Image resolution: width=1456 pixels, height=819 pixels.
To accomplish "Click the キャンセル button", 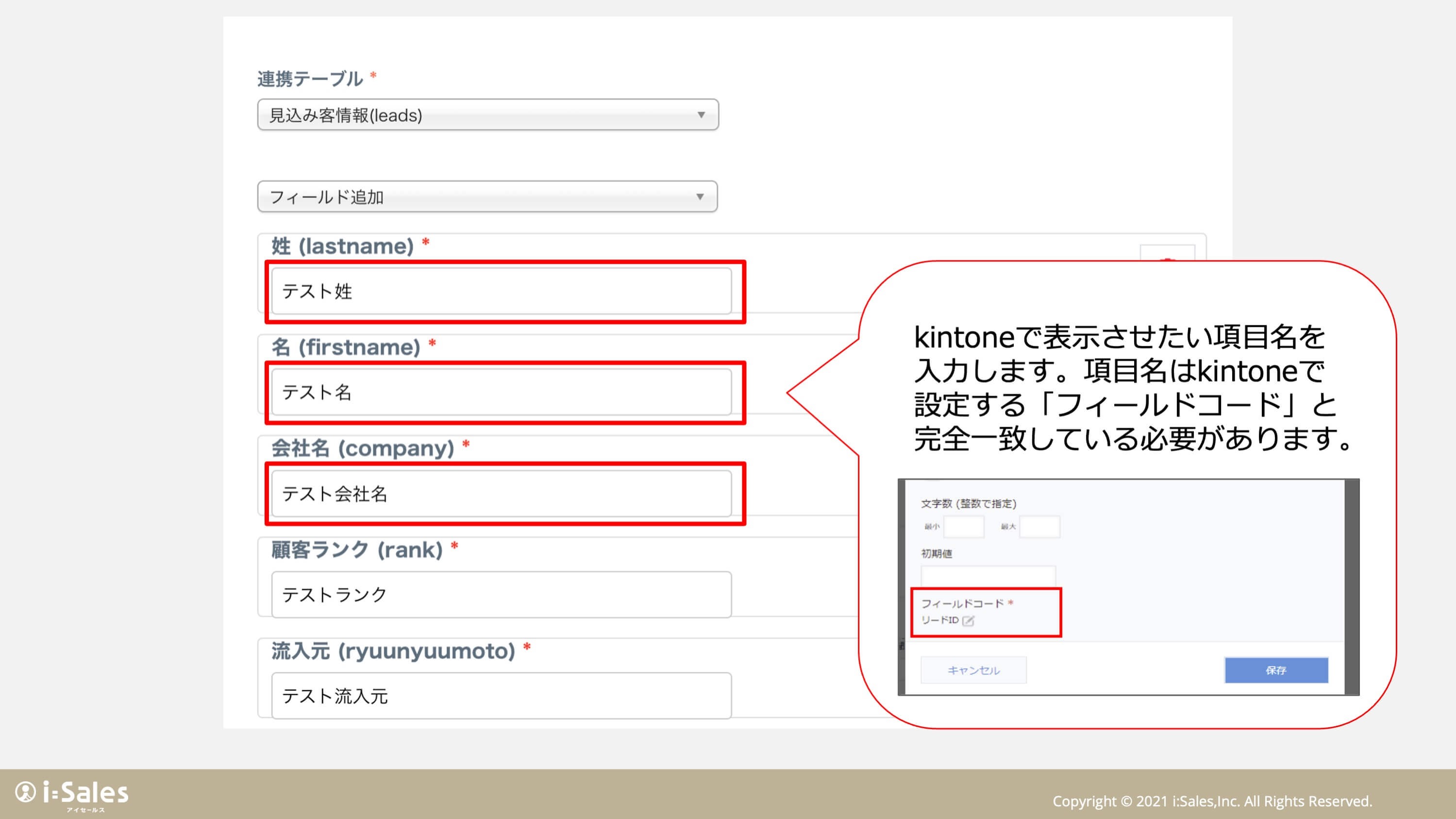I will pos(973,670).
